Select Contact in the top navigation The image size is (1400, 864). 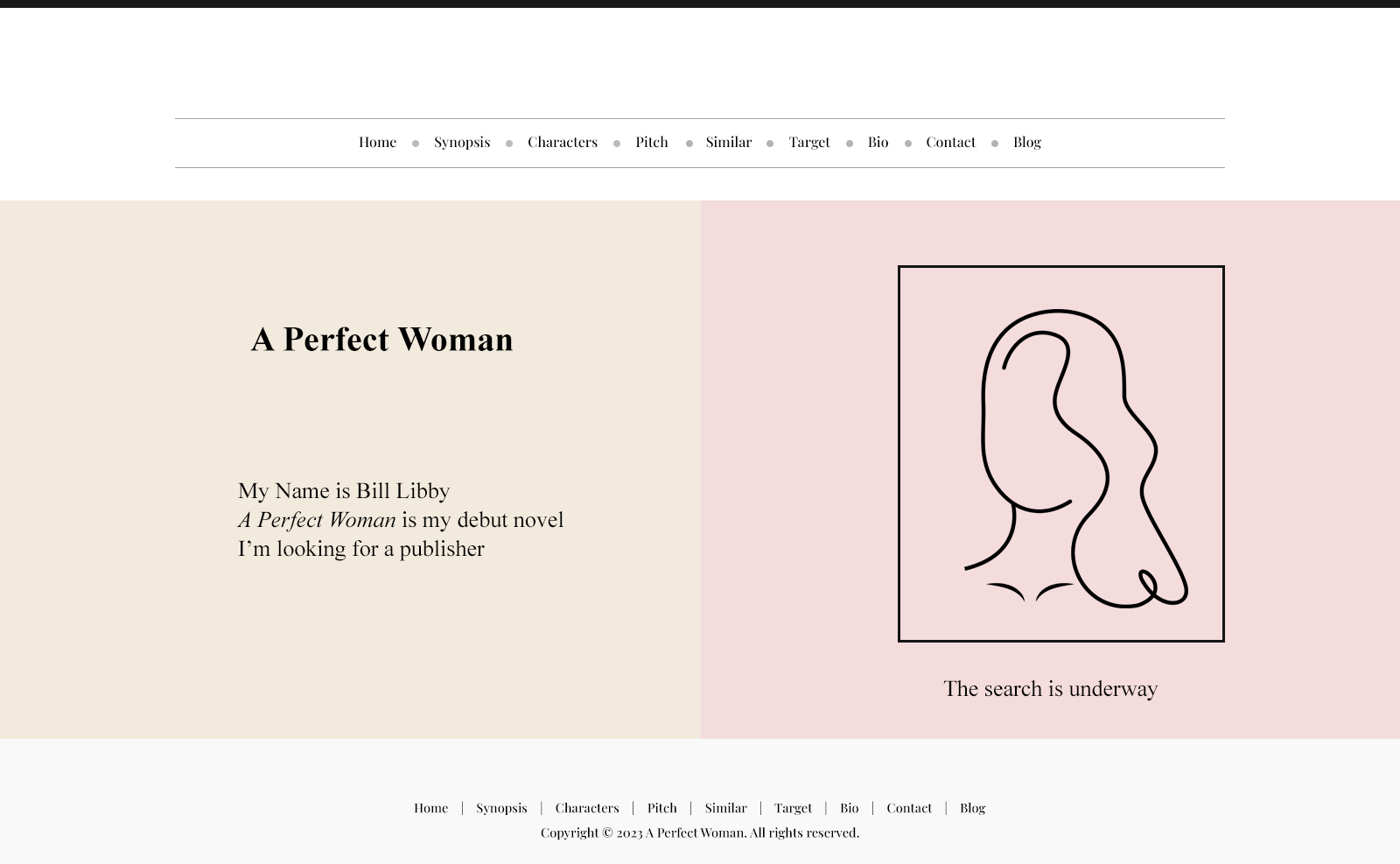(950, 142)
